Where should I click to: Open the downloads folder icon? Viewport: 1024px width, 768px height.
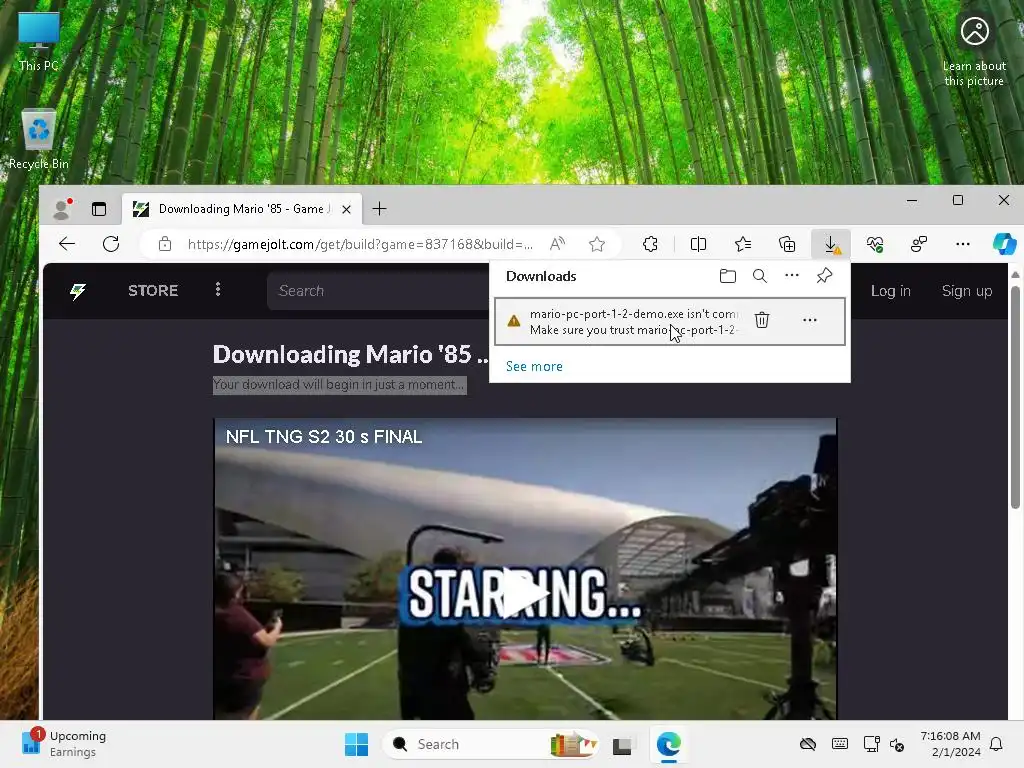pyautogui.click(x=728, y=276)
